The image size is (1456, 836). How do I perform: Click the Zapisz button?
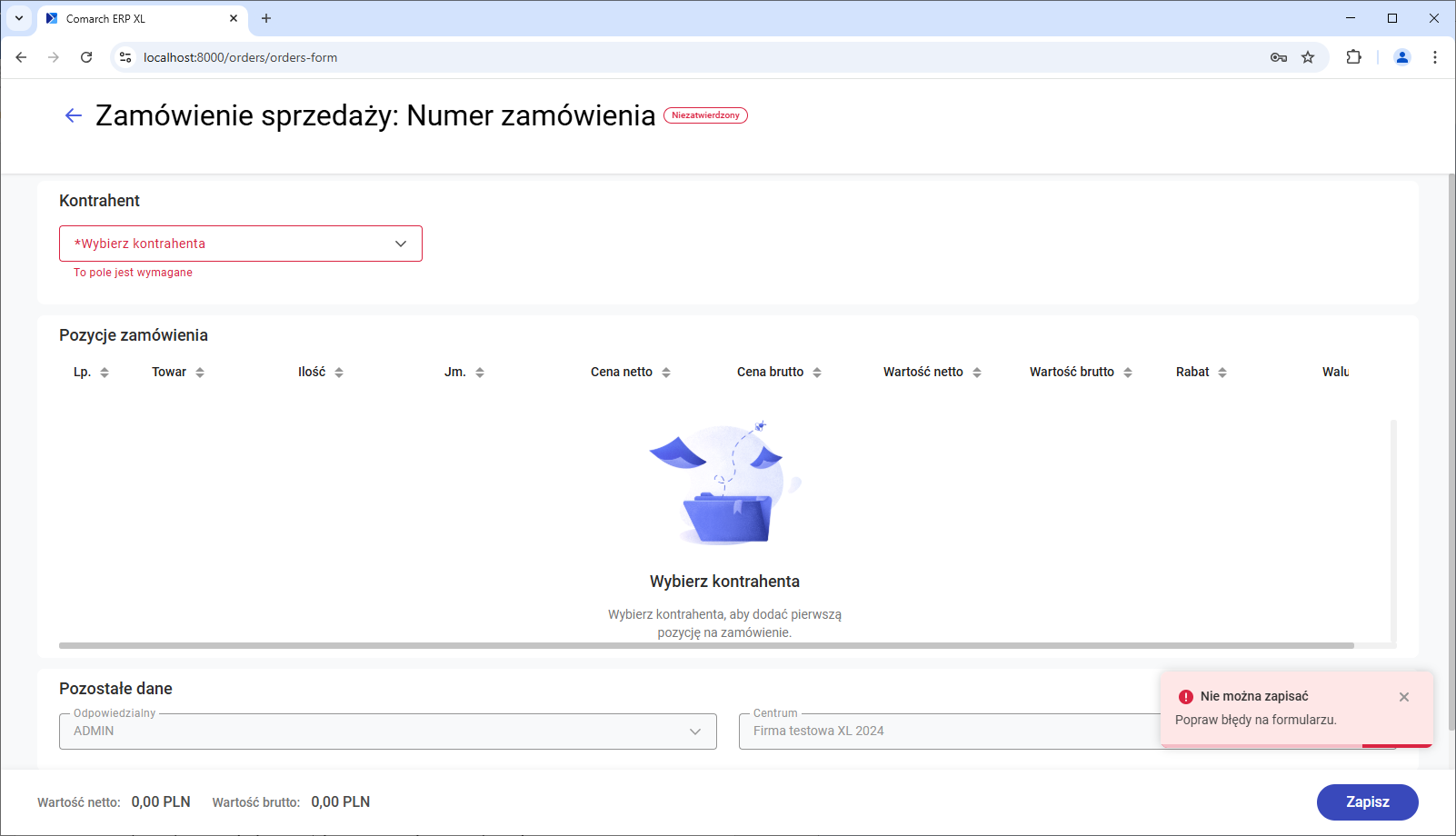coord(1367,802)
